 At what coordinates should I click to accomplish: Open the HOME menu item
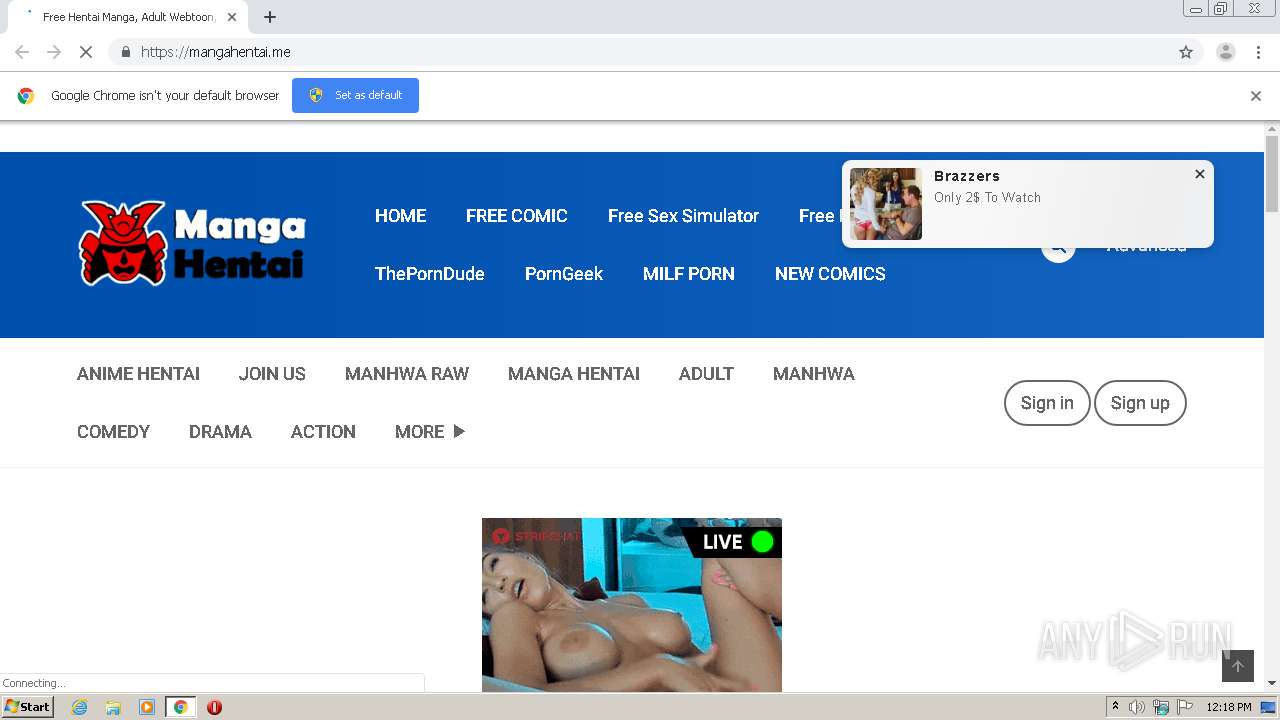point(400,216)
